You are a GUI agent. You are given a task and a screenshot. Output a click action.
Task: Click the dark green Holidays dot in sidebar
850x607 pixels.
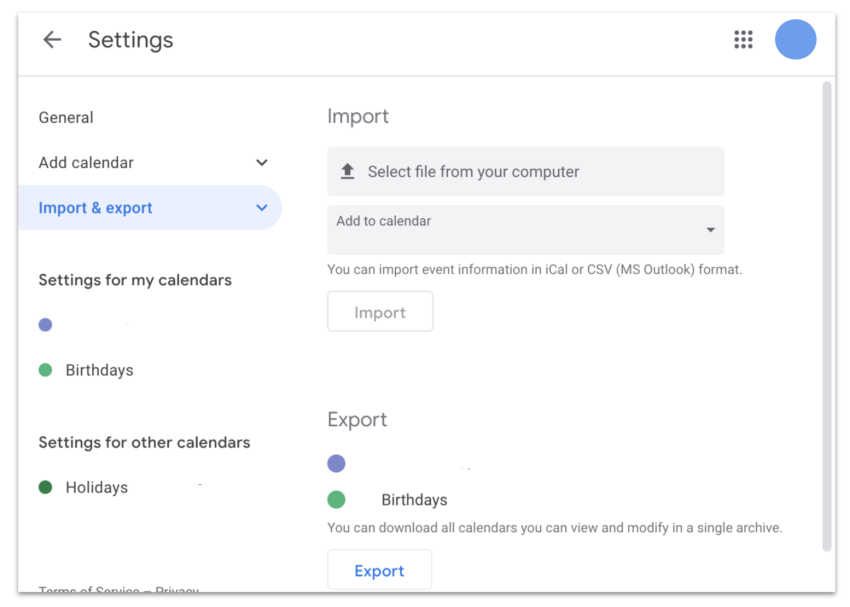46,487
